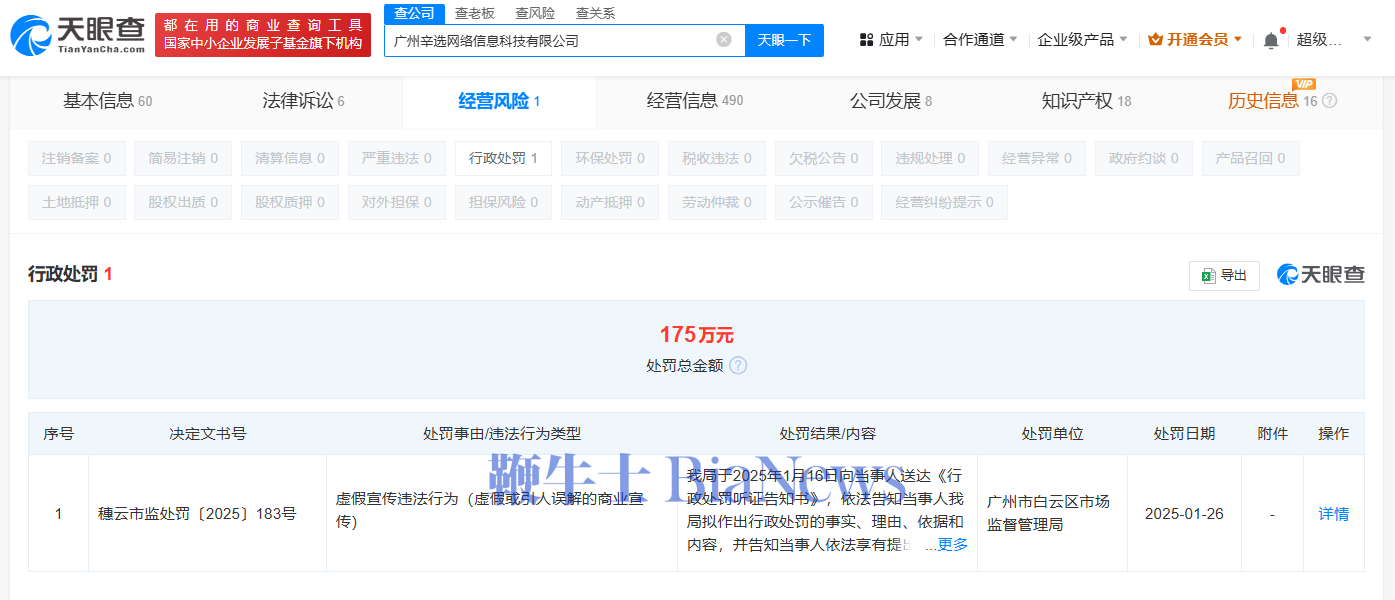Open the 企业级产品 dropdown menu
Viewport: 1395px width, 600px height.
pos(1075,37)
